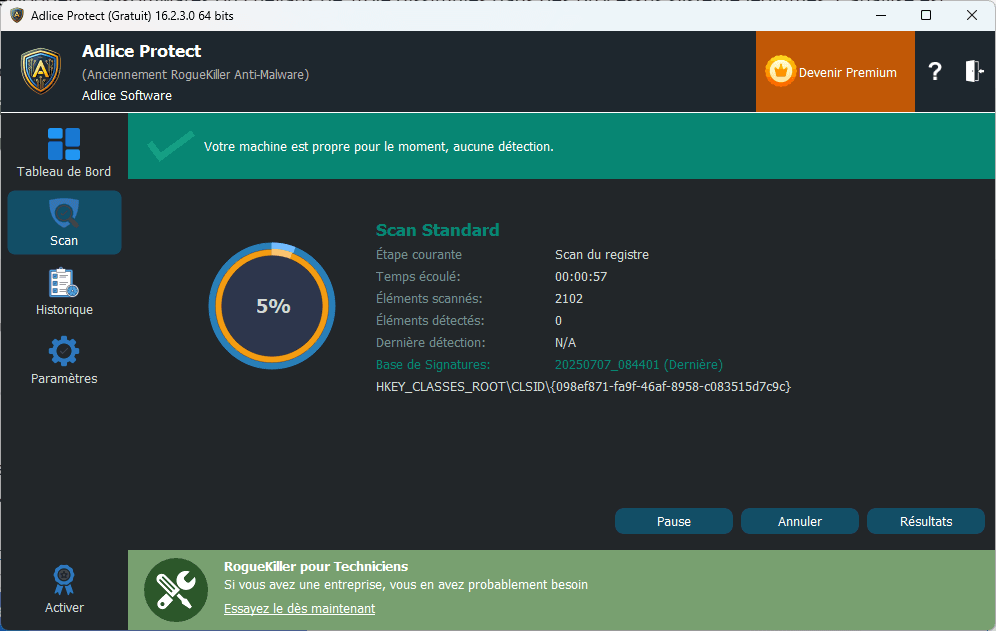Screen dimensions: 996x631
Task: Click the title bar Adlice app icon
Action: coord(17,15)
